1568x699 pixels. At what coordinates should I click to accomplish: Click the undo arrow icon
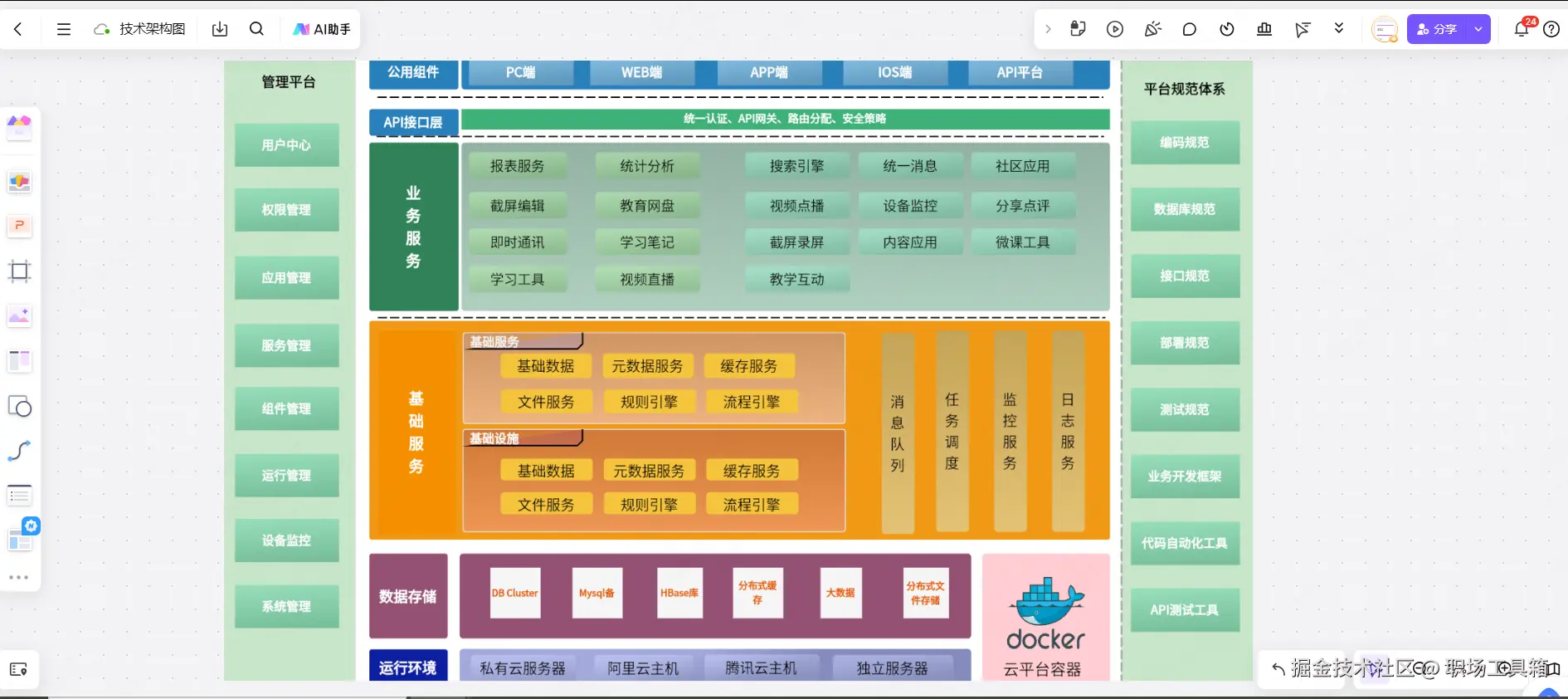pyautogui.click(x=1278, y=669)
